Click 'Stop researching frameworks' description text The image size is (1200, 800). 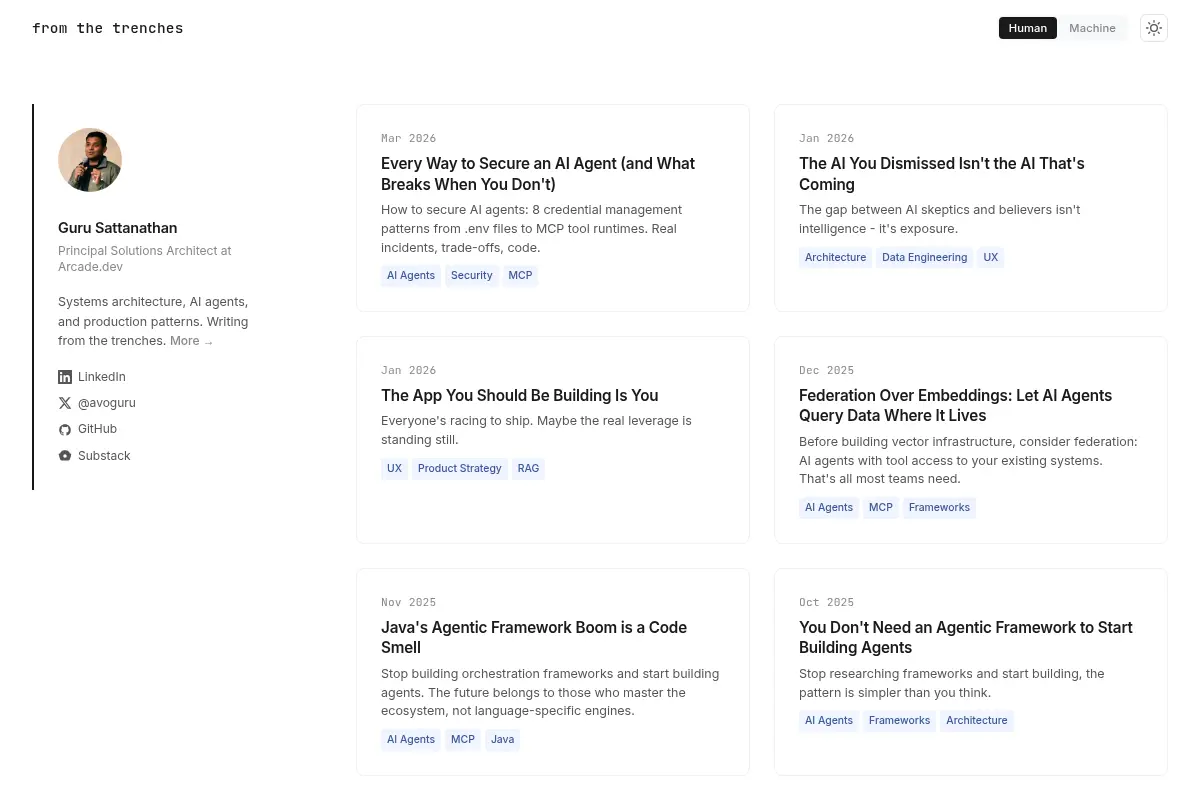click(x=952, y=683)
